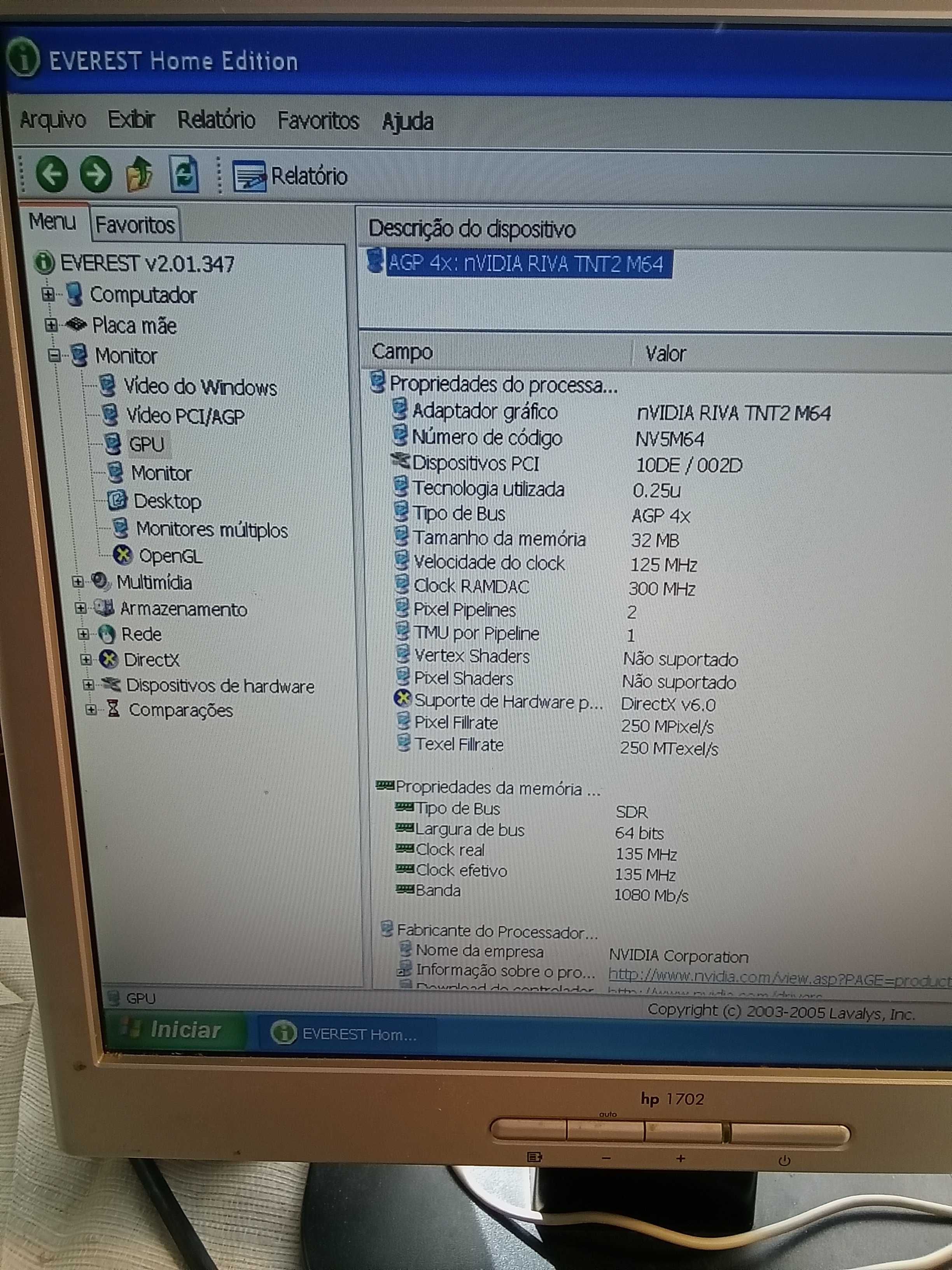This screenshot has height=1270, width=952.
Task: Select the Pixel Pipelines row
Action: (516, 611)
